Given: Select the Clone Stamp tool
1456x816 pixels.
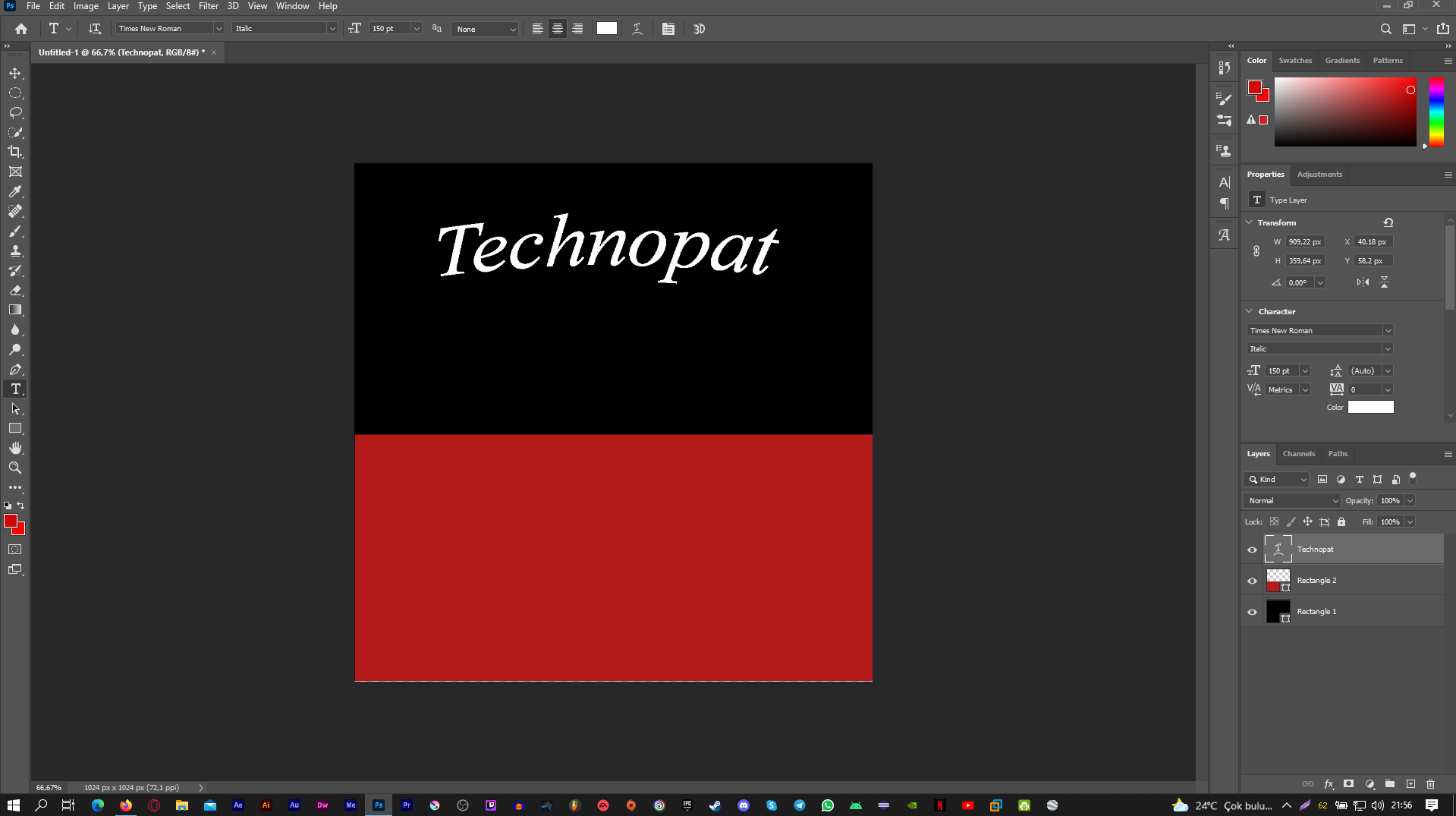Looking at the screenshot, I should [x=15, y=250].
